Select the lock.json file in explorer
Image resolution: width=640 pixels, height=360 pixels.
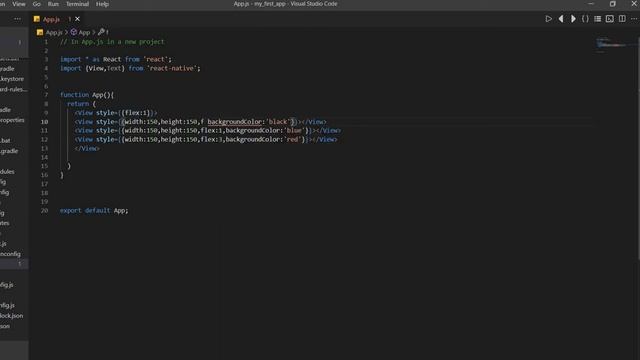coord(11,316)
